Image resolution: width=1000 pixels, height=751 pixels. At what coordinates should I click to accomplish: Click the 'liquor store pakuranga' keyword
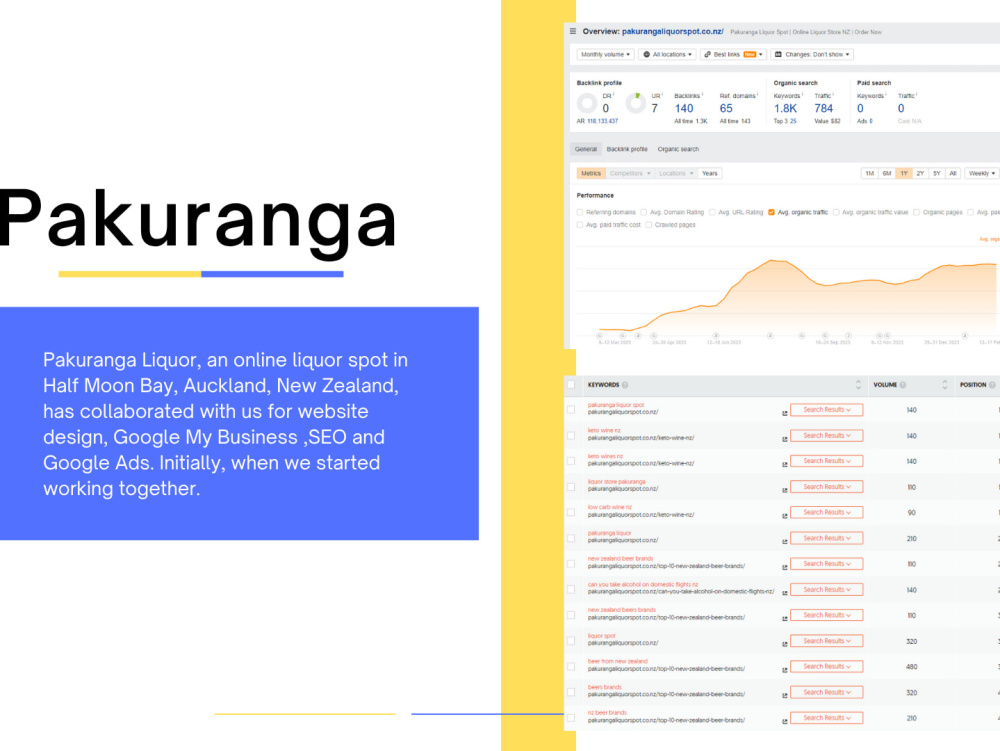pos(616,482)
